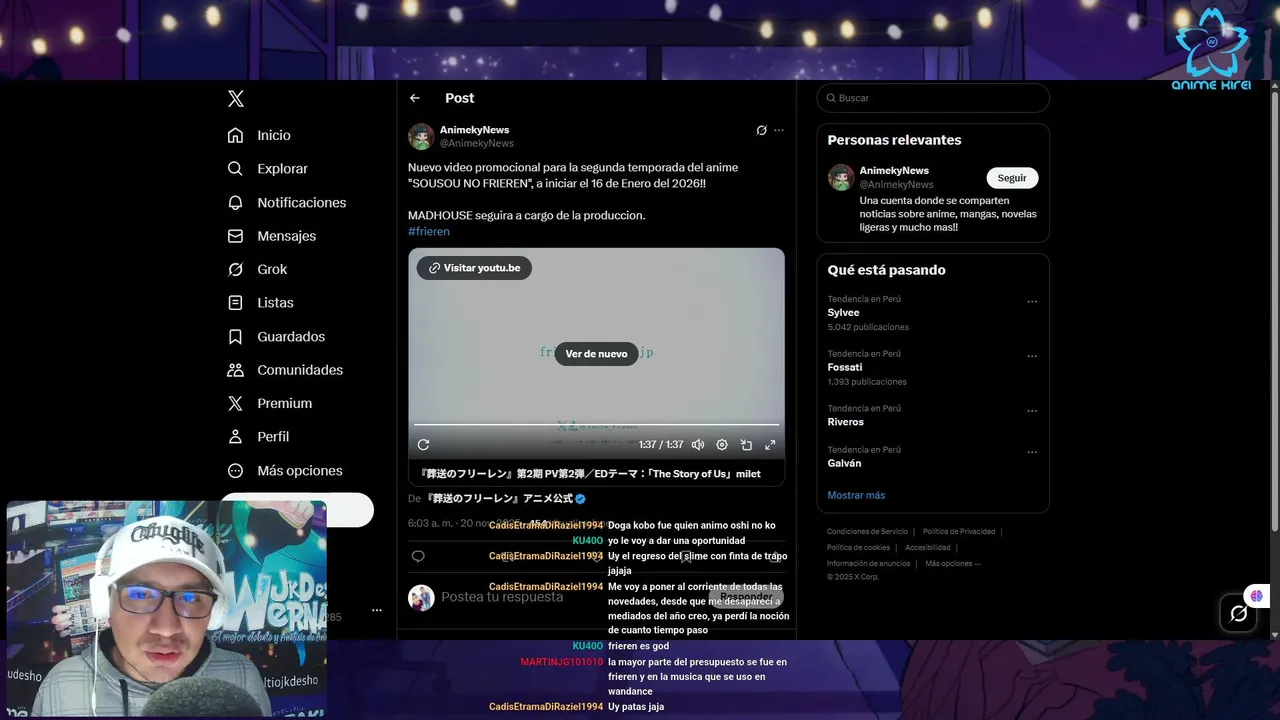This screenshot has height=720, width=1280.
Task: Open options for Fossati trend
Action: pos(1032,356)
